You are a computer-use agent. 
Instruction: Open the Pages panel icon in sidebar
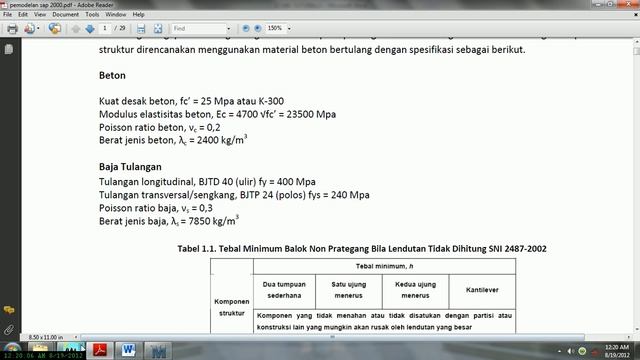click(x=9, y=49)
